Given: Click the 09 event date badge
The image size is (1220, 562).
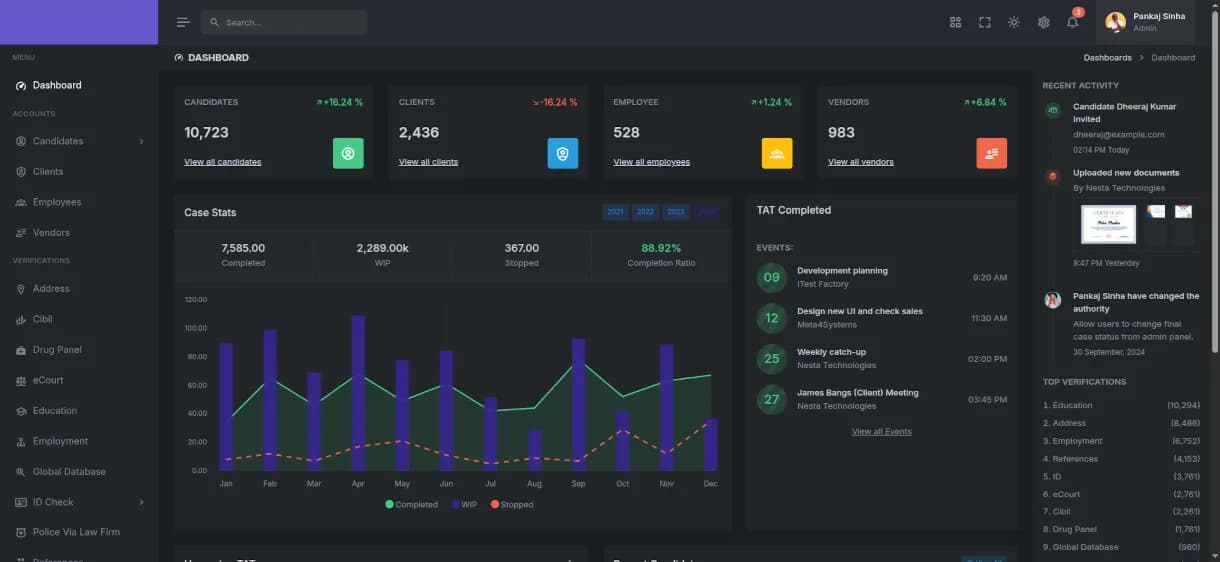Looking at the screenshot, I should pyautogui.click(x=772, y=278).
